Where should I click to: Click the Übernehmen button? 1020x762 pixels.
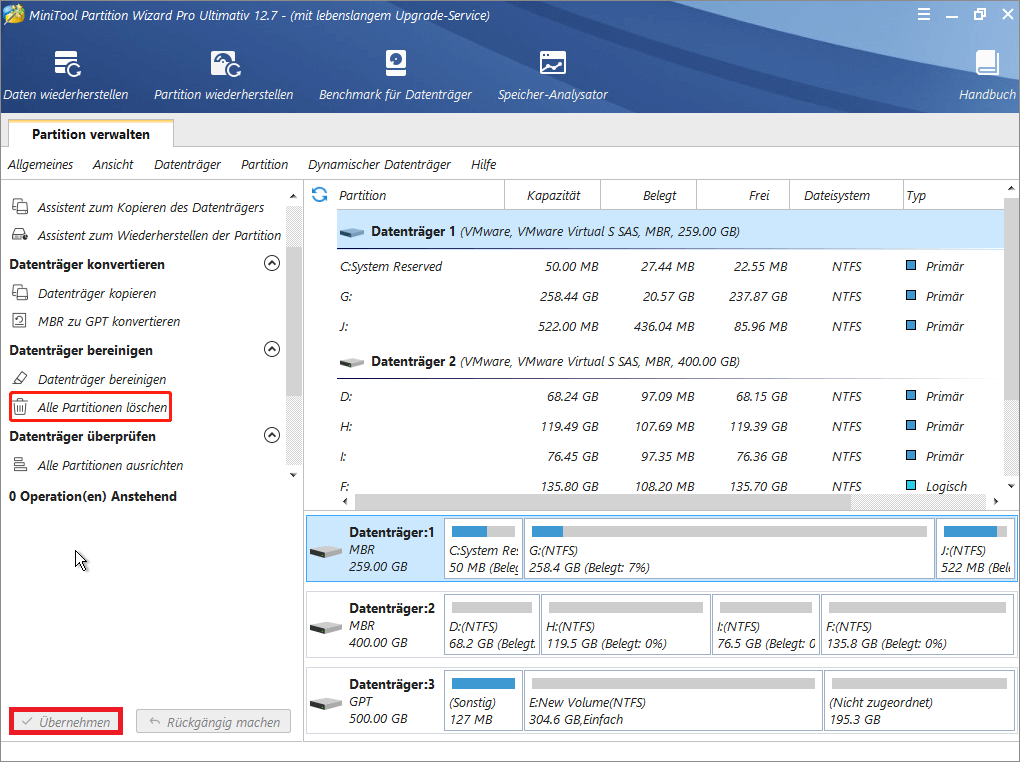[66, 722]
